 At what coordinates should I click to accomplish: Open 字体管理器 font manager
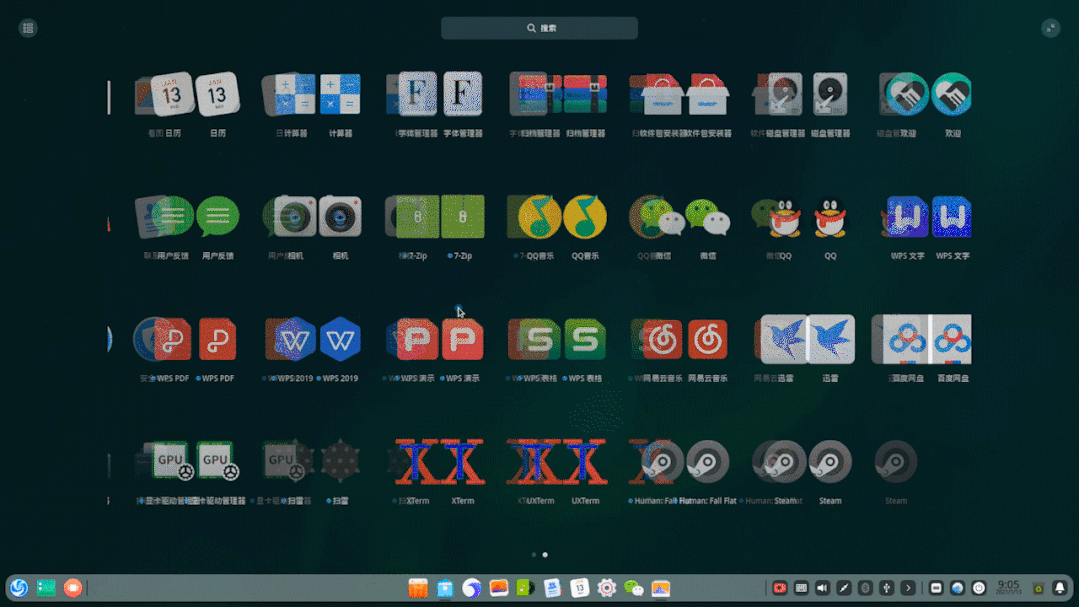coord(462,95)
